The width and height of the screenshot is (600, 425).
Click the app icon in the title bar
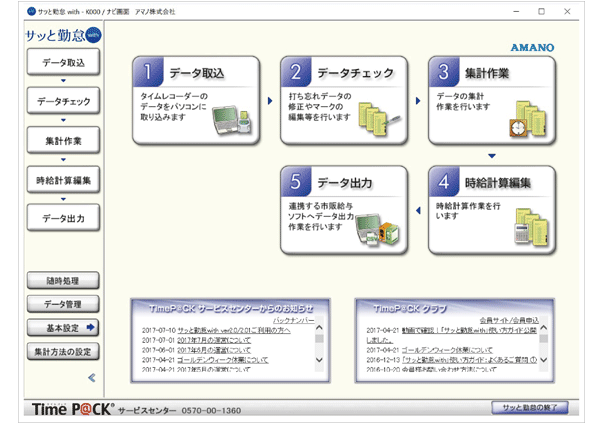coord(31,11)
